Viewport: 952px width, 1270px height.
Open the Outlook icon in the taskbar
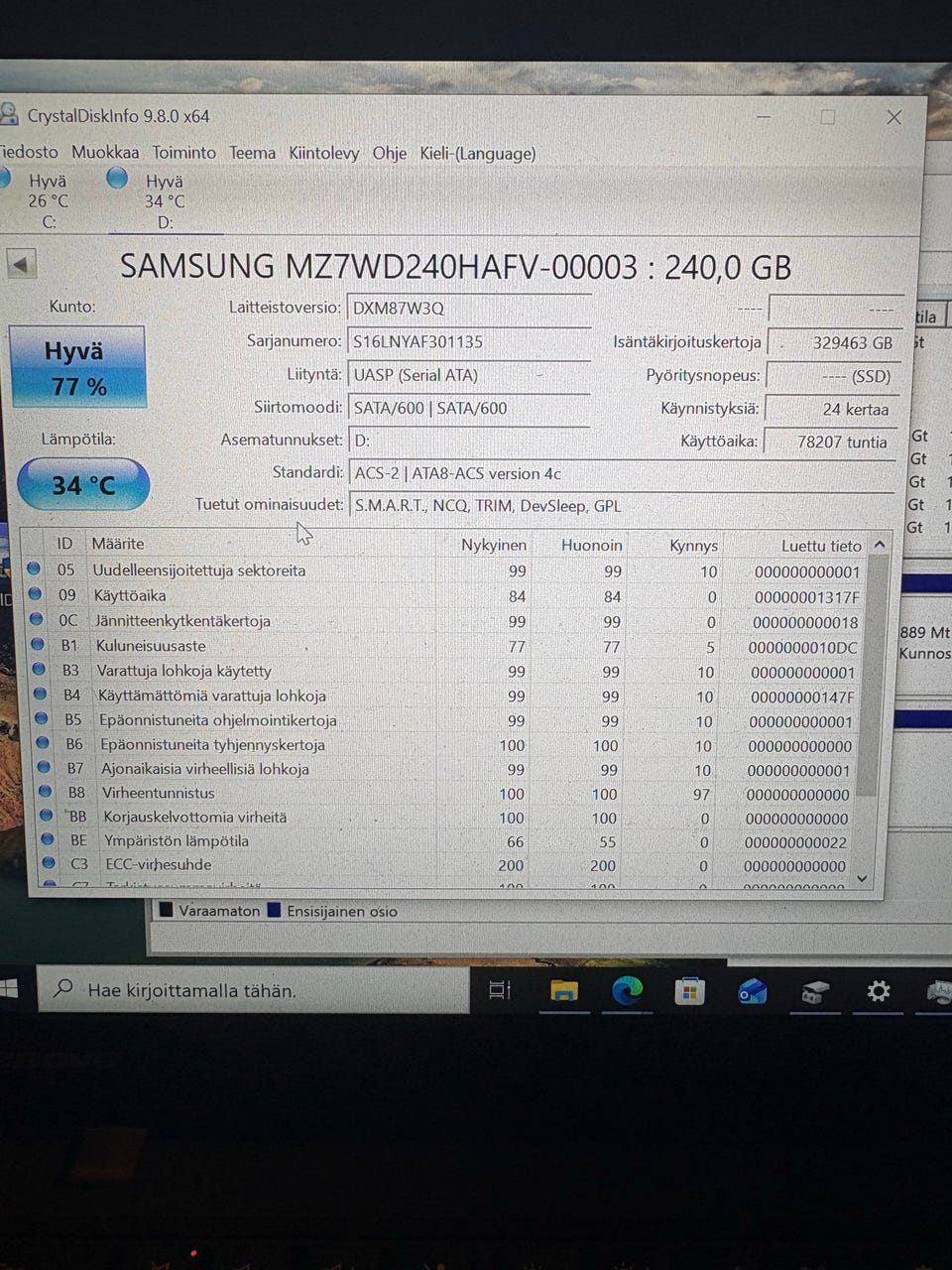point(752,990)
